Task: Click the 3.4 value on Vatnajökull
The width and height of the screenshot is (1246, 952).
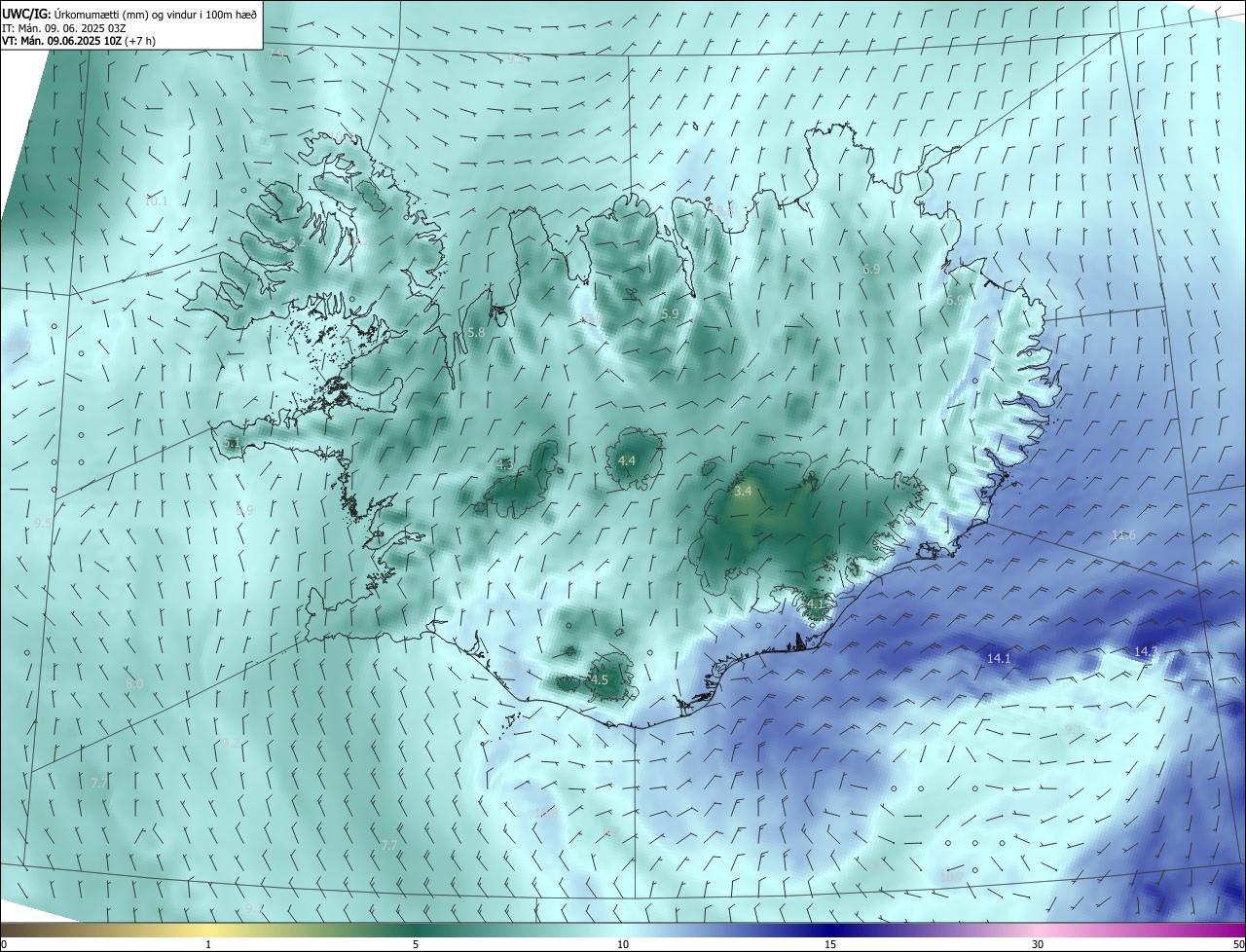Action: tap(743, 492)
